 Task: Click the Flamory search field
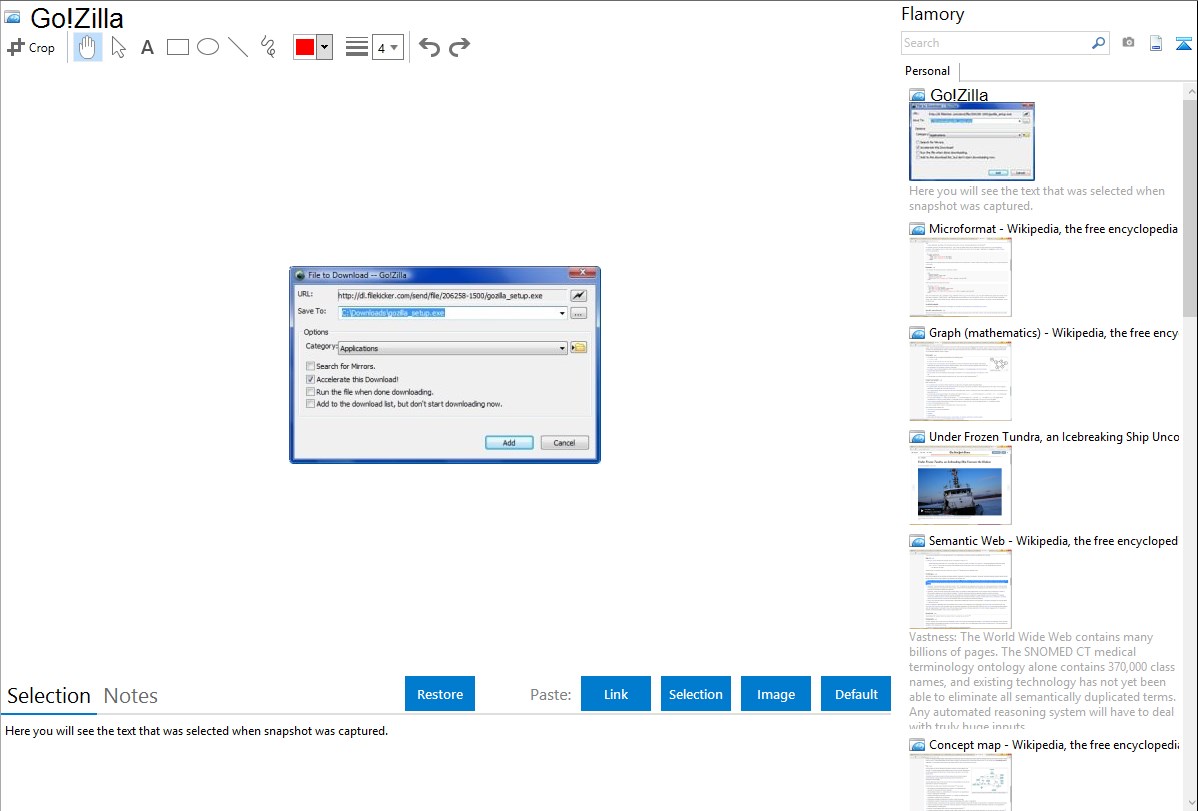[996, 43]
